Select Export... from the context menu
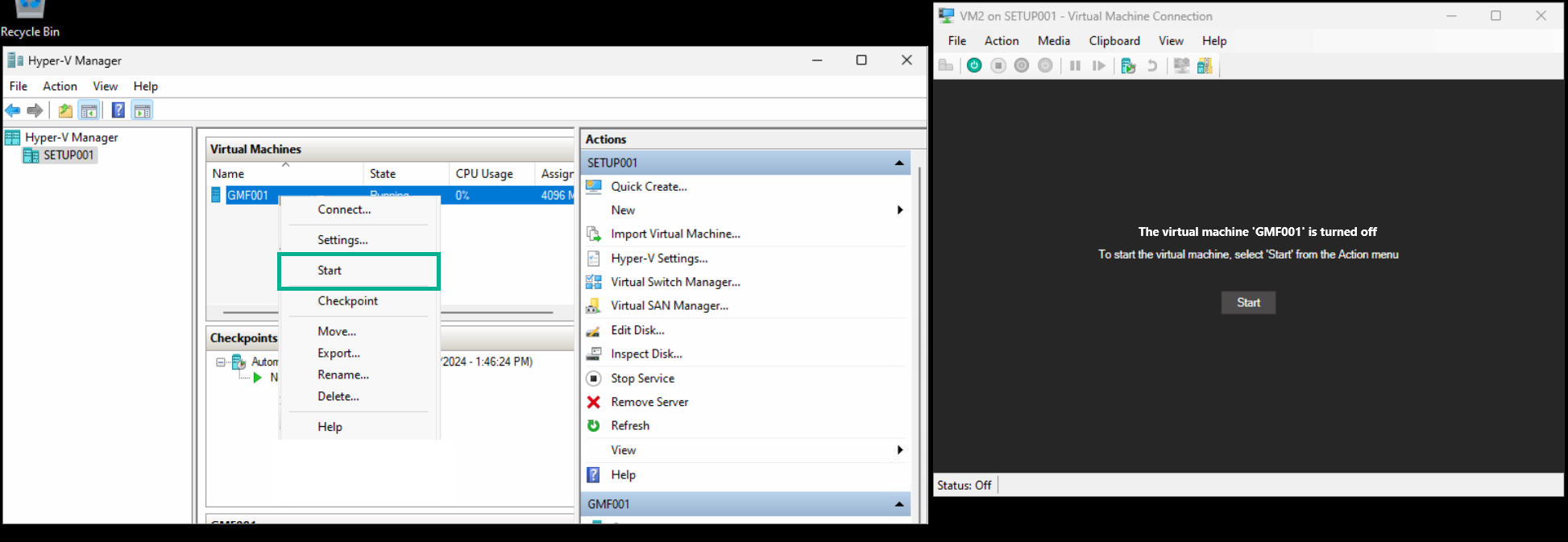The width and height of the screenshot is (1568, 542). [x=338, y=354]
